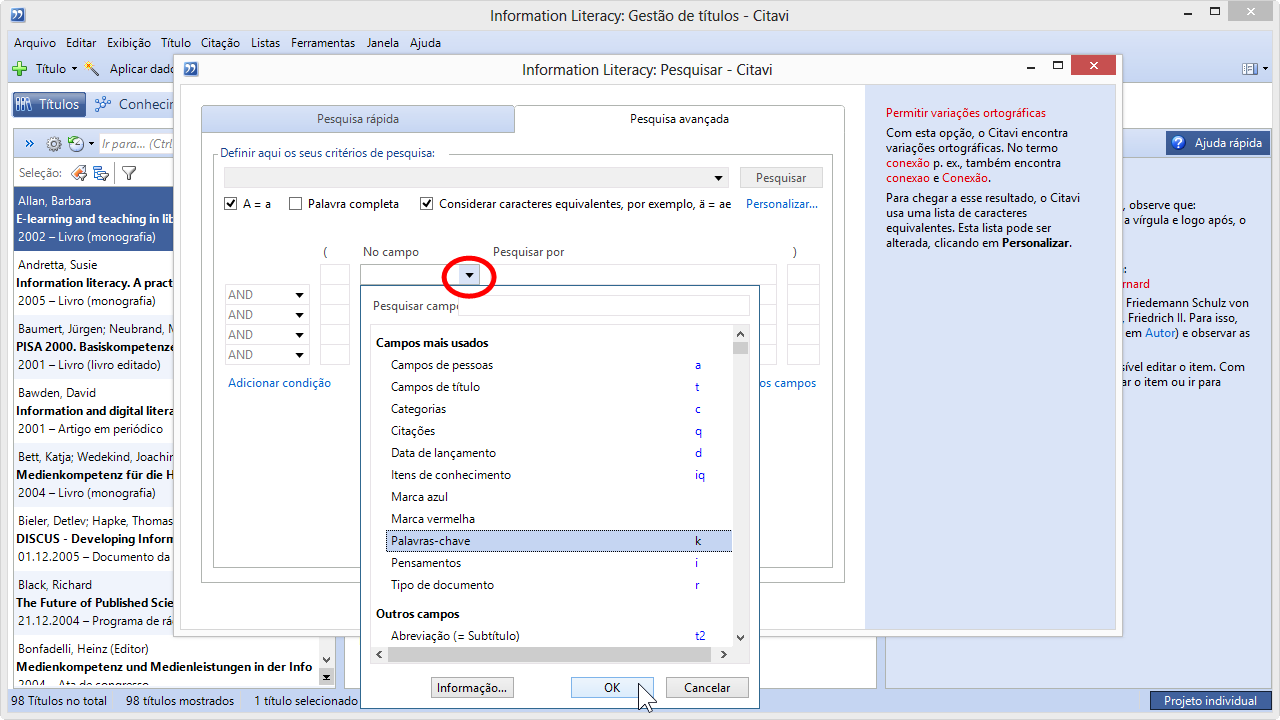Image resolution: width=1280 pixels, height=720 pixels.
Task: Open the Arquivo menu
Action: 35,43
